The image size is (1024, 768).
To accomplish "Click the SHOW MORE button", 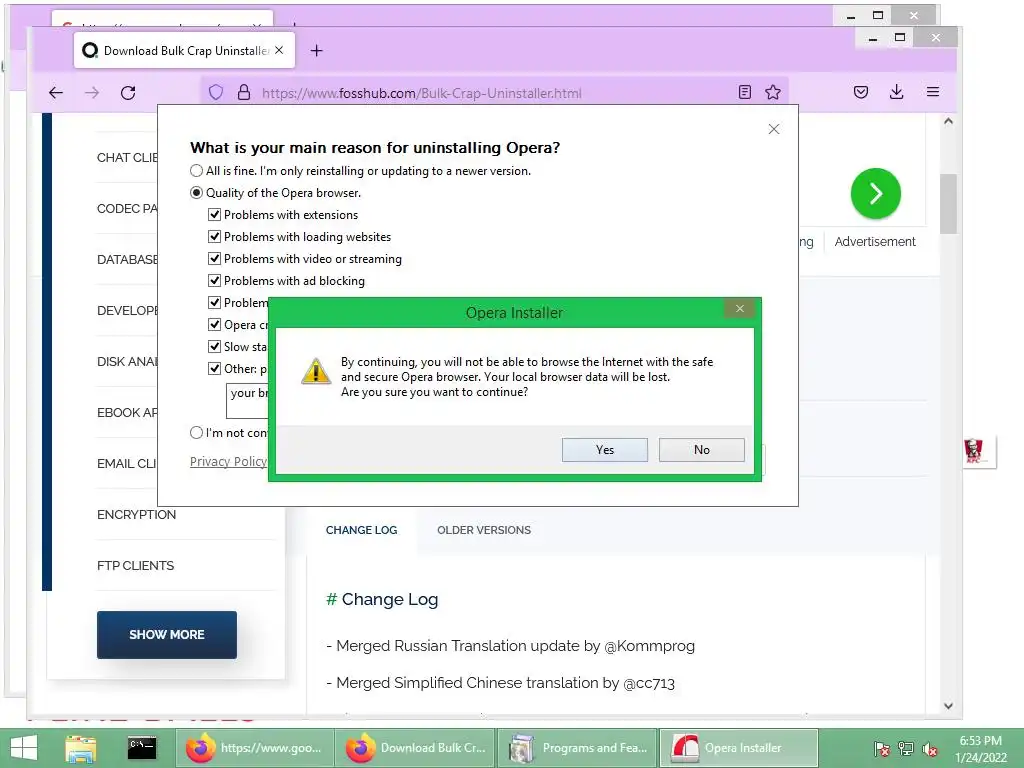I will tap(167, 635).
